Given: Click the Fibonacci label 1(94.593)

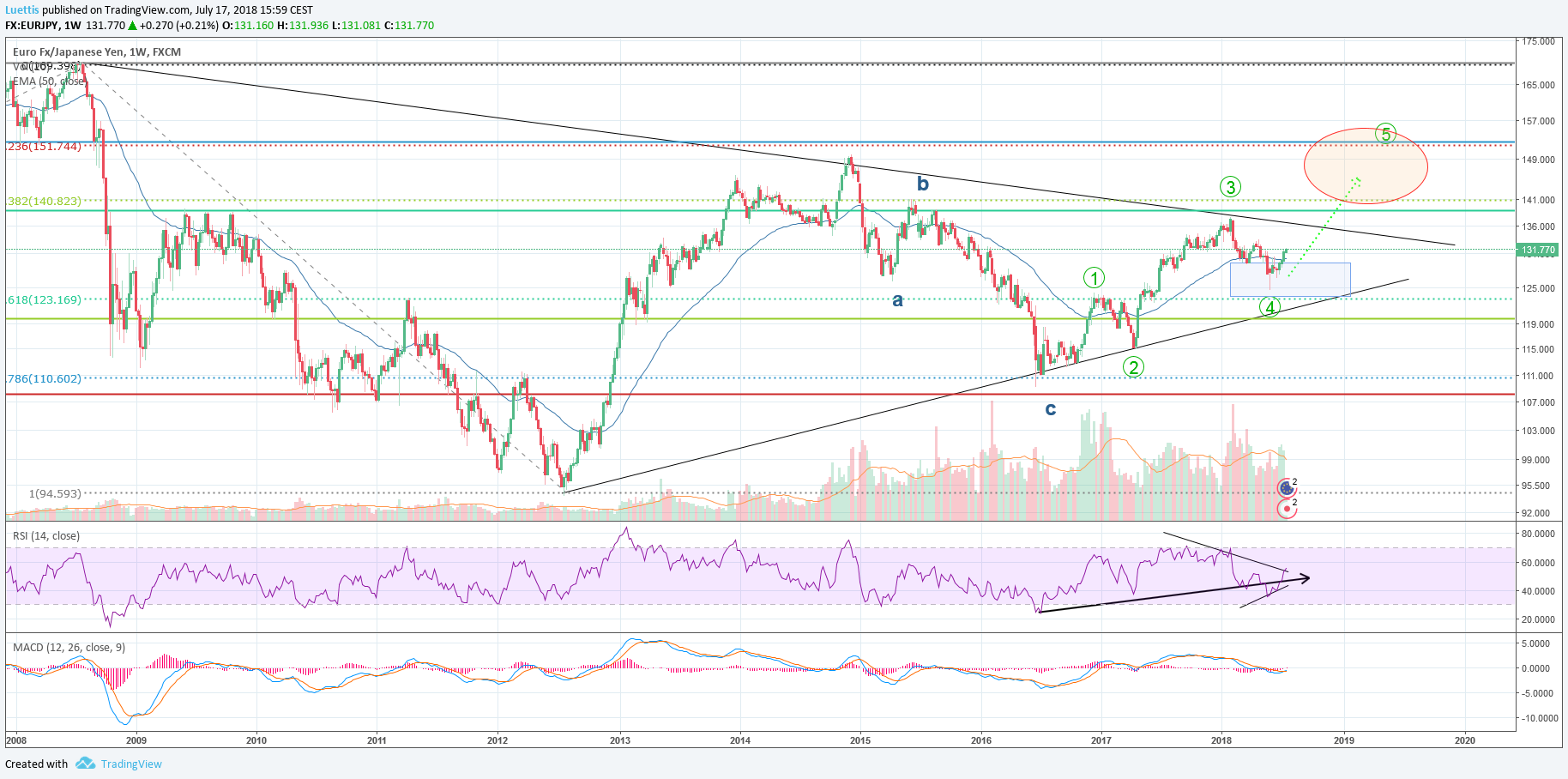Looking at the screenshot, I should point(55,494).
